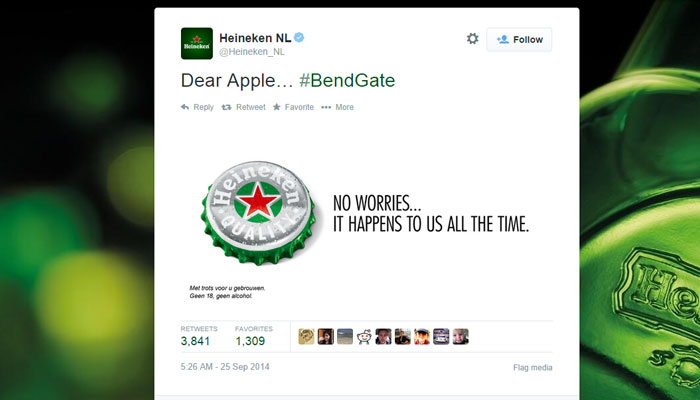Open the #BendGate hashtag link
The width and height of the screenshot is (700, 400).
(x=347, y=80)
